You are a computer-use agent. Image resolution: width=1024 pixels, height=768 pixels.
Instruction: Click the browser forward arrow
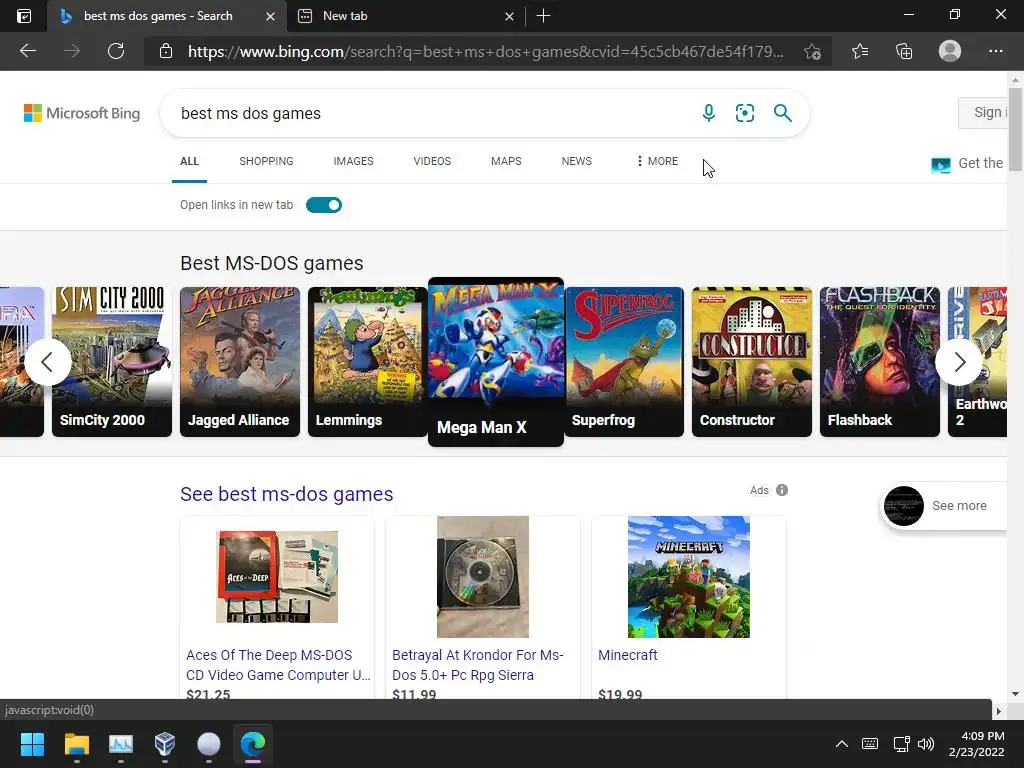pyautogui.click(x=72, y=51)
